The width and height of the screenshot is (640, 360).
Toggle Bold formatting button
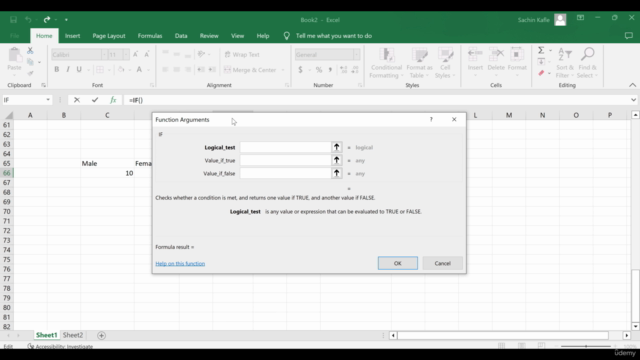point(56,69)
